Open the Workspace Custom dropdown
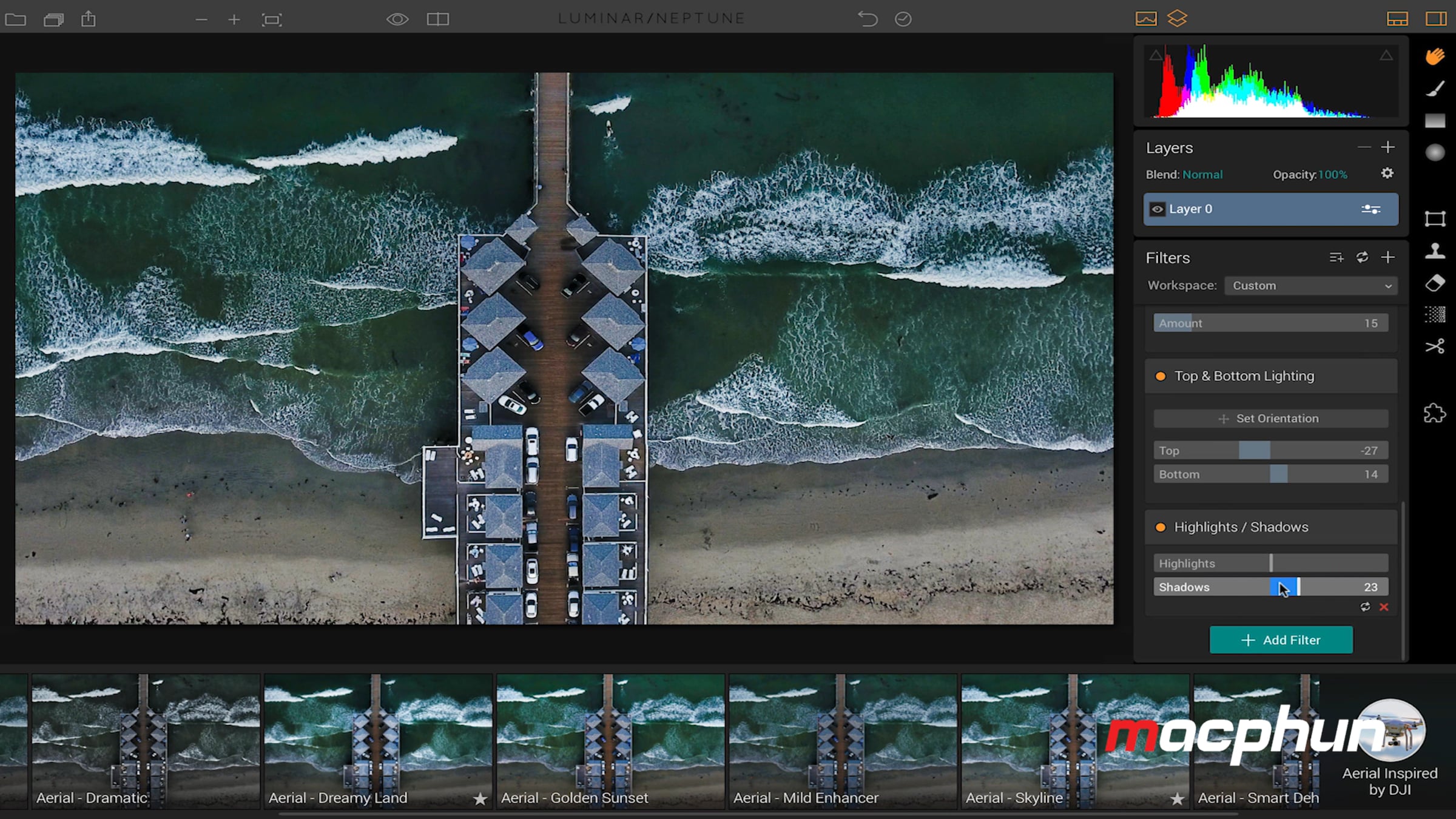Viewport: 1456px width, 819px height. 1310,286
